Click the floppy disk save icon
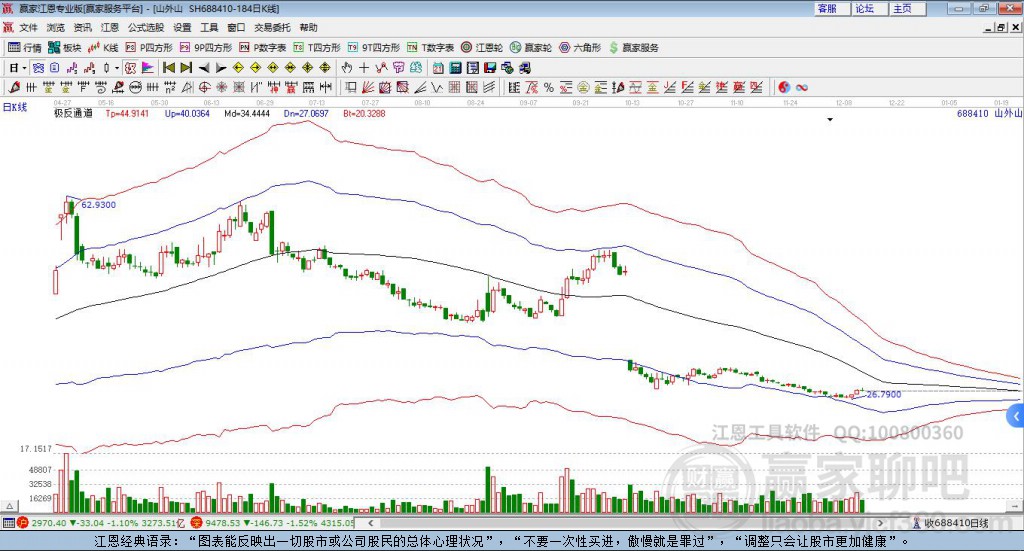Viewport: 1024px width, 551px height. click(x=490, y=68)
